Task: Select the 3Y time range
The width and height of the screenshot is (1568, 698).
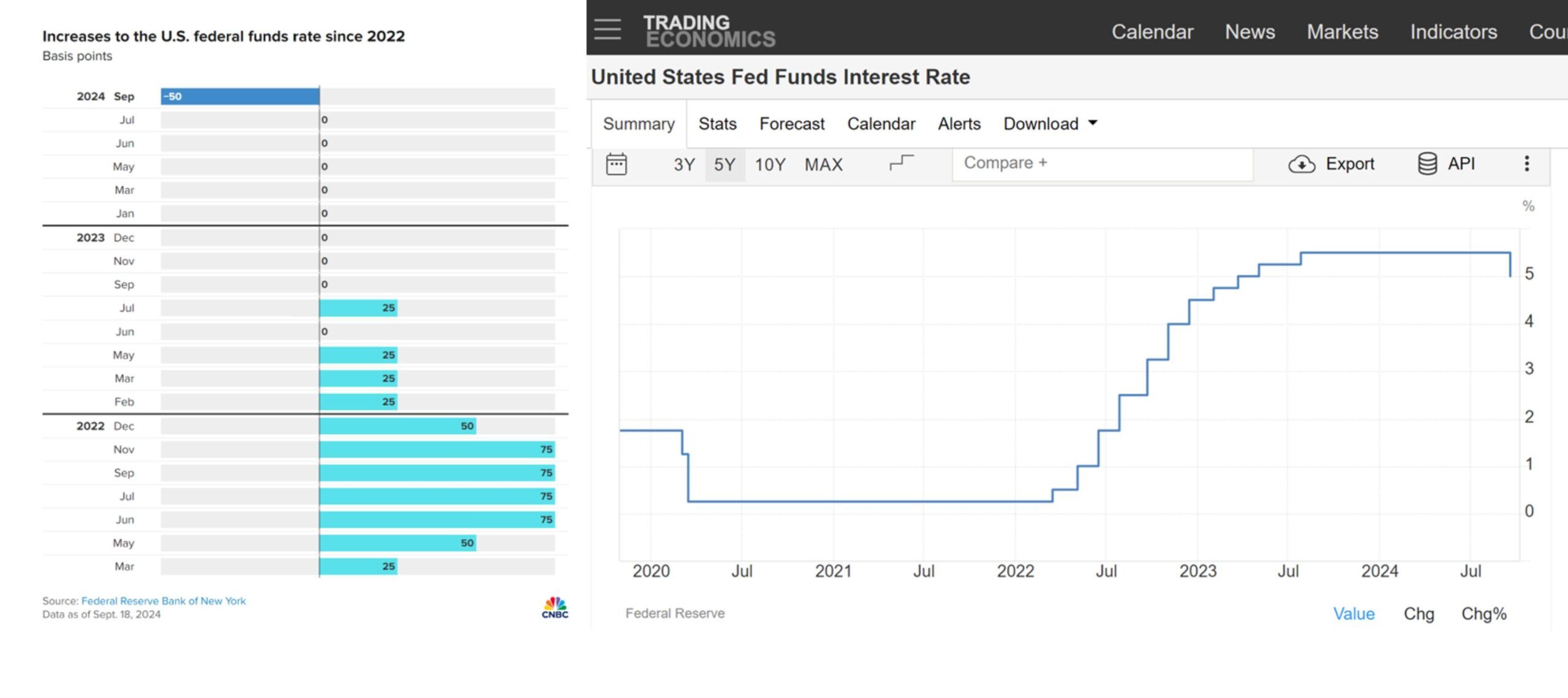Action: tap(684, 164)
